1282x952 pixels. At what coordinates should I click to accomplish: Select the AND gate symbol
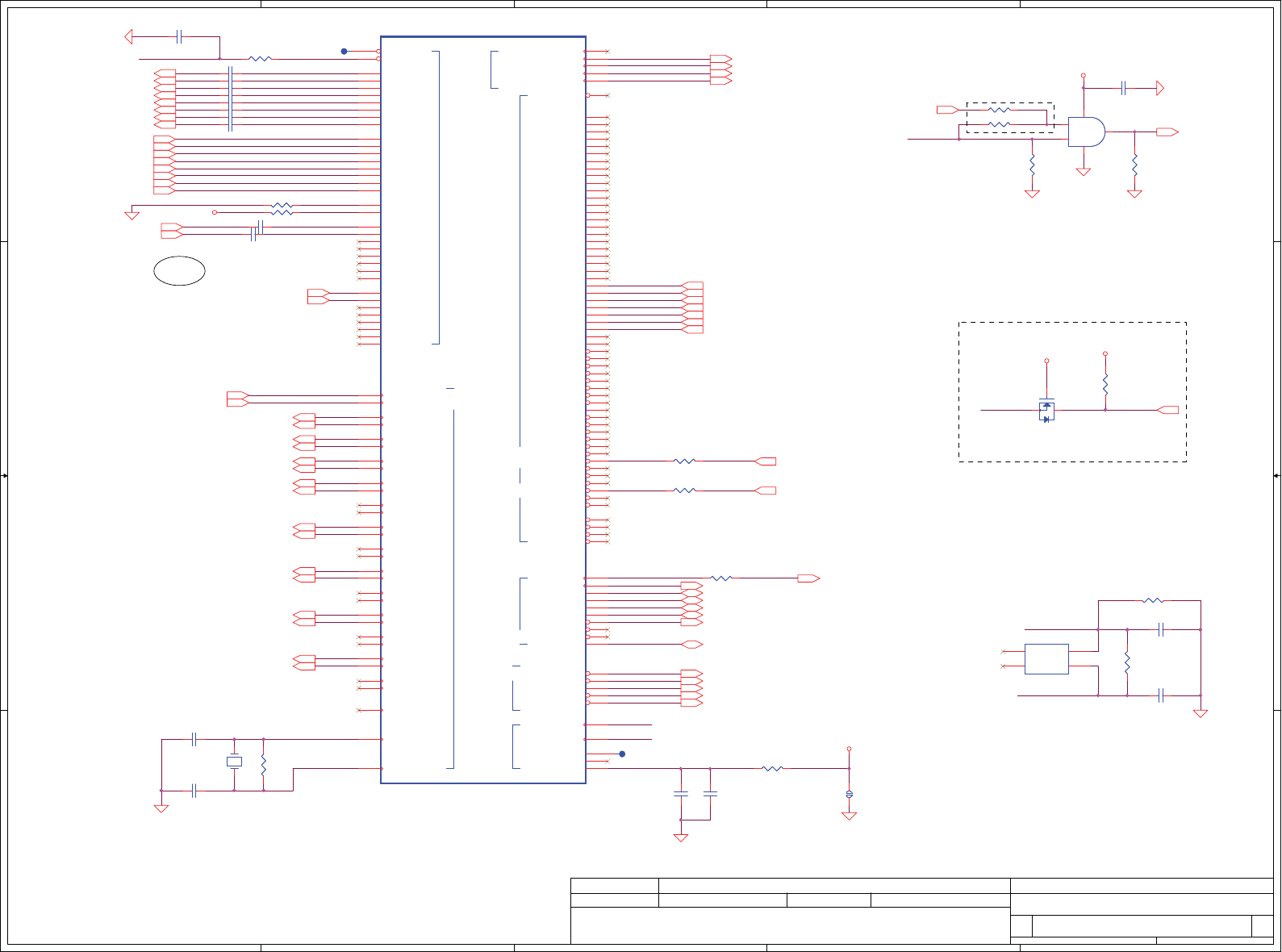[1087, 132]
